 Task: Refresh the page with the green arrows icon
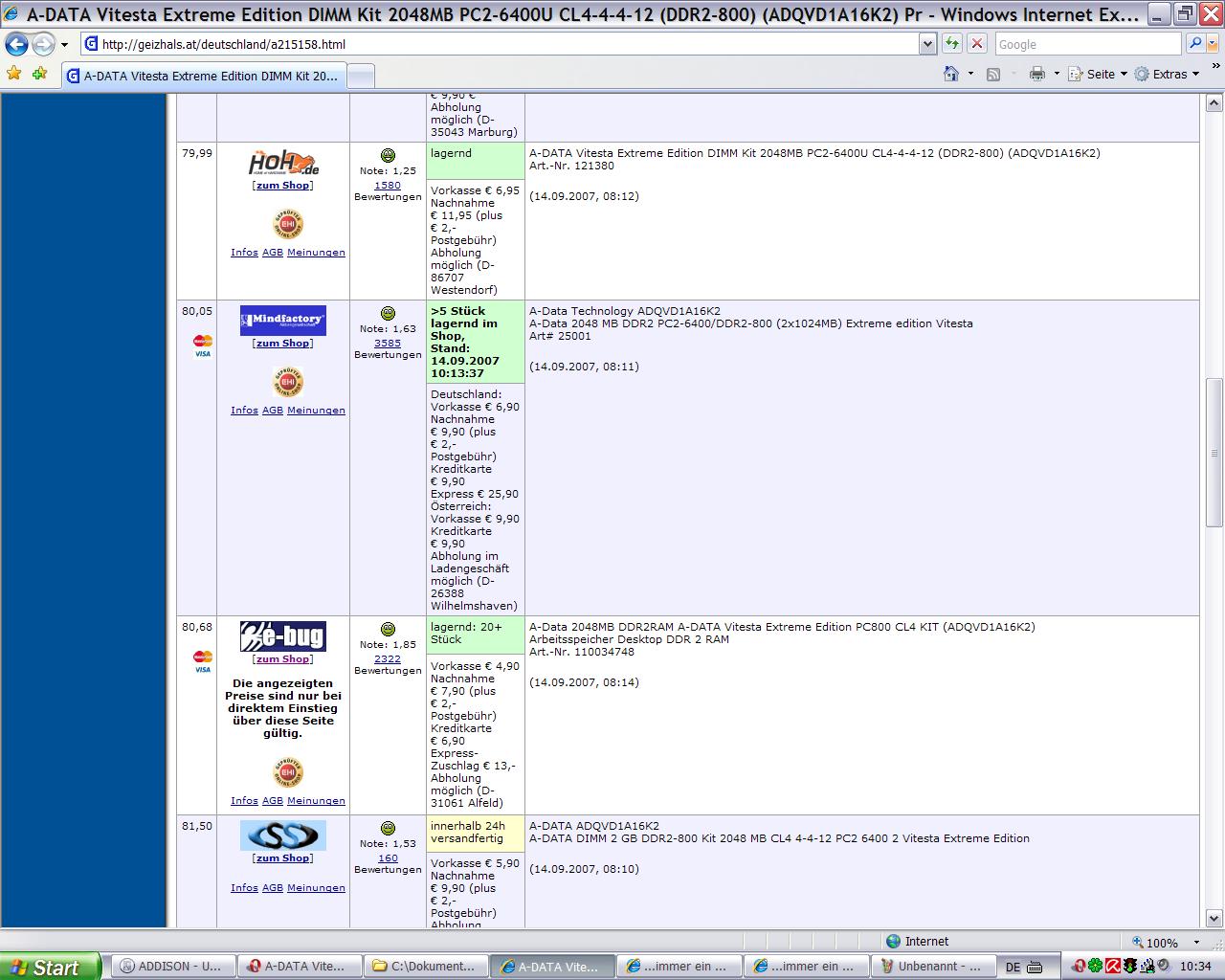click(951, 44)
